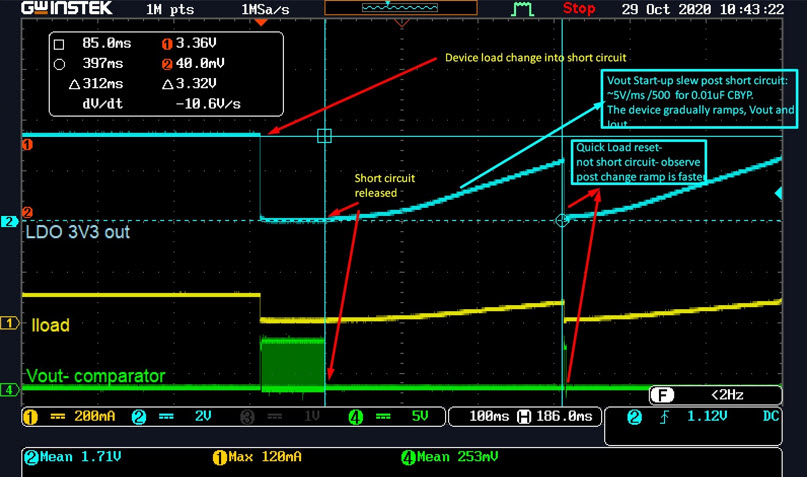The width and height of the screenshot is (807, 477).
Task: Click the date and time 29 Oct 2020
Action: (703, 9)
